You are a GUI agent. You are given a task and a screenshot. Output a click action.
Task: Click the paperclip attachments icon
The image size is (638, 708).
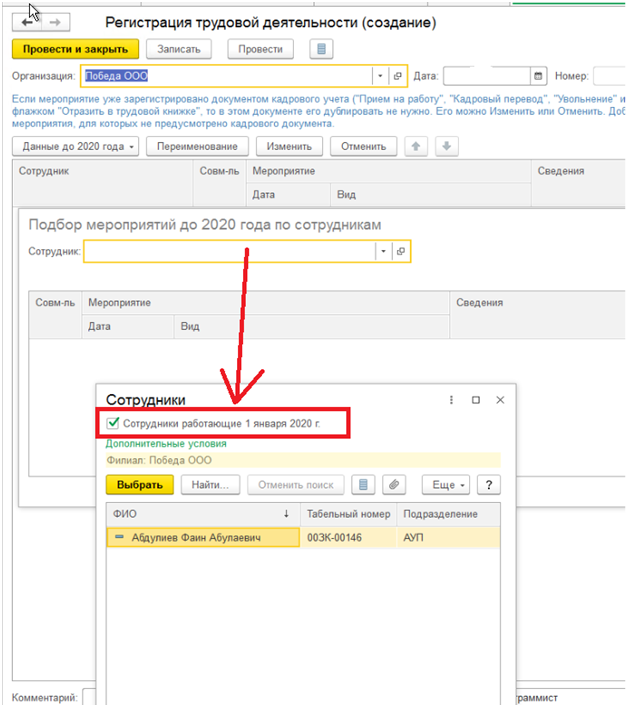coord(394,484)
